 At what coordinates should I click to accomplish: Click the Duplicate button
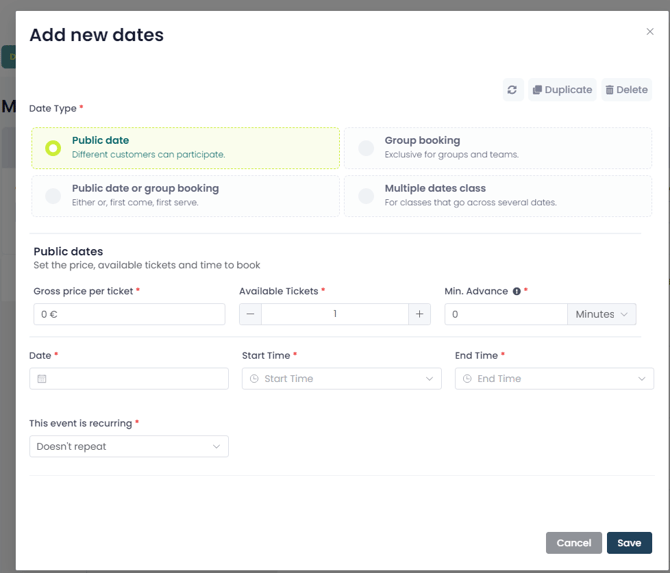click(561, 90)
